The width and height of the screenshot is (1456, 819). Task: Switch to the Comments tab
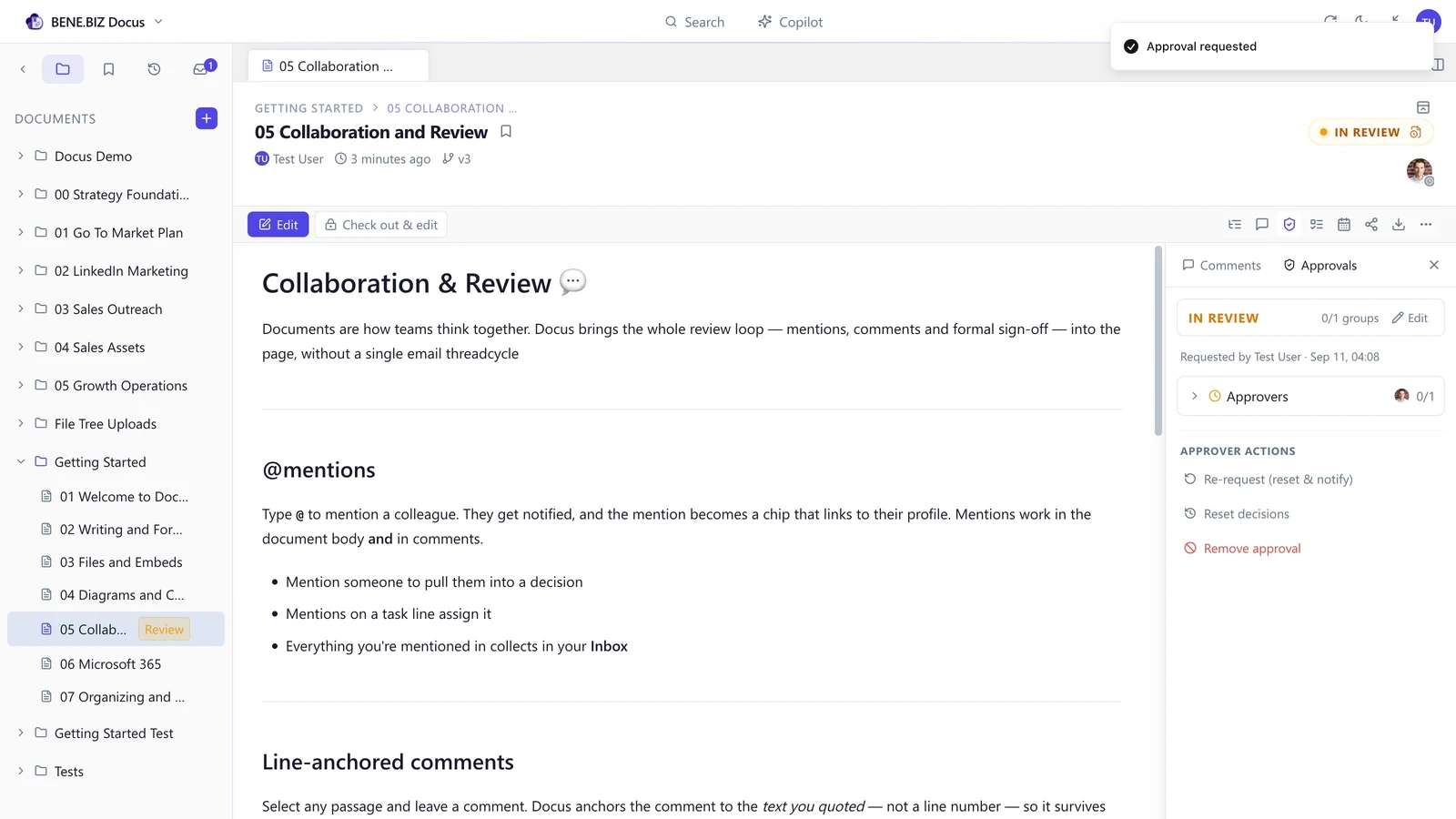(x=1221, y=266)
